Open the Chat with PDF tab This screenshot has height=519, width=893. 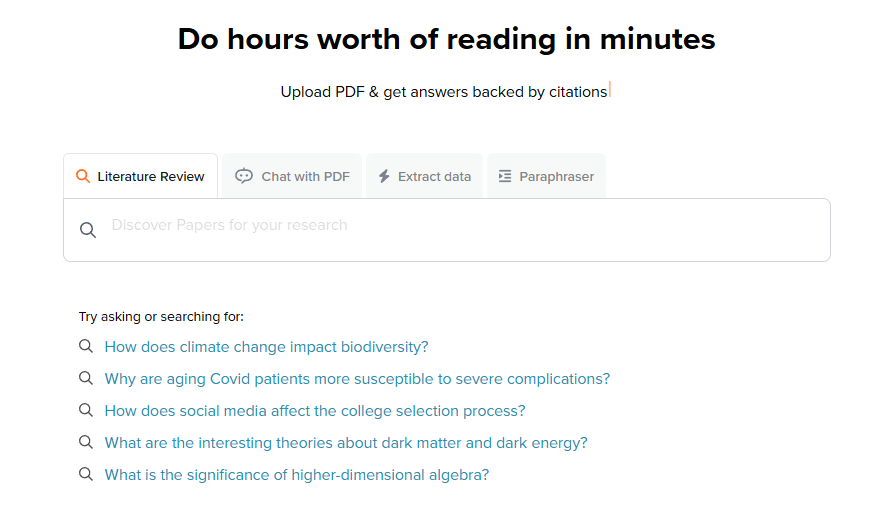point(305,176)
